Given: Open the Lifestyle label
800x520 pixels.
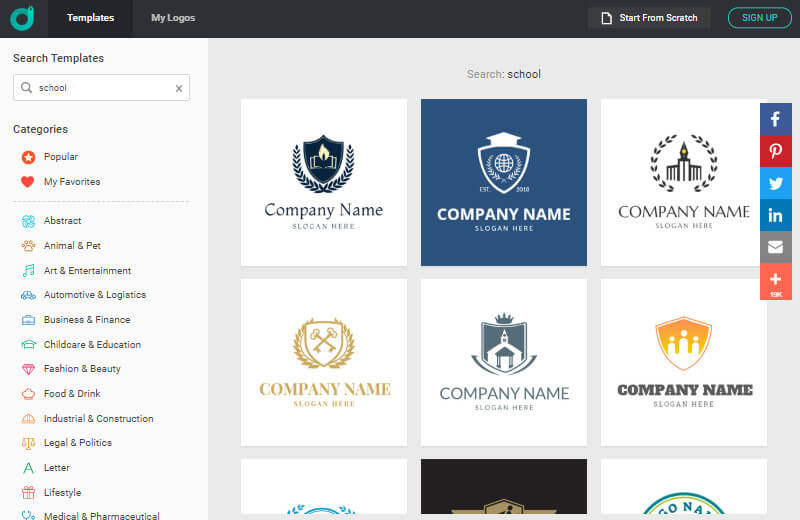Looking at the screenshot, I should pos(62,492).
